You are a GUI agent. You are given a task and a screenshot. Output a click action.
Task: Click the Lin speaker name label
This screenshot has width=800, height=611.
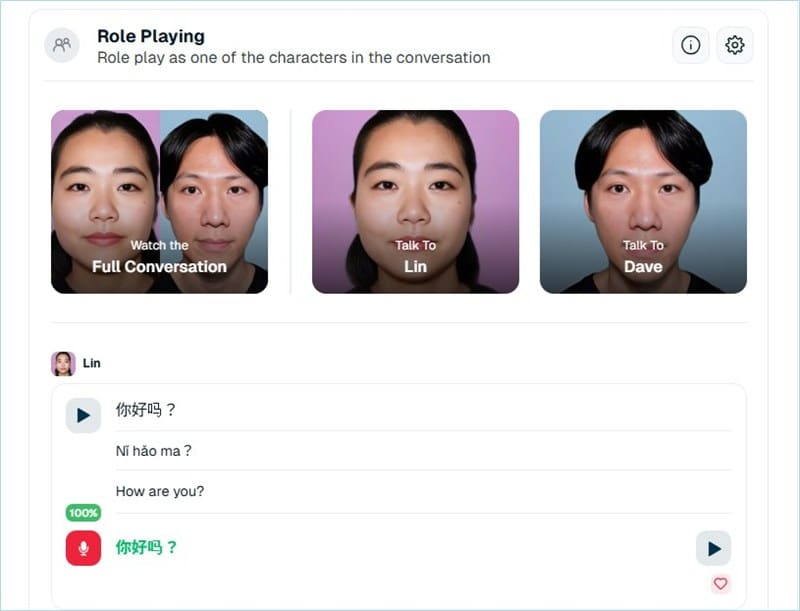click(x=91, y=363)
